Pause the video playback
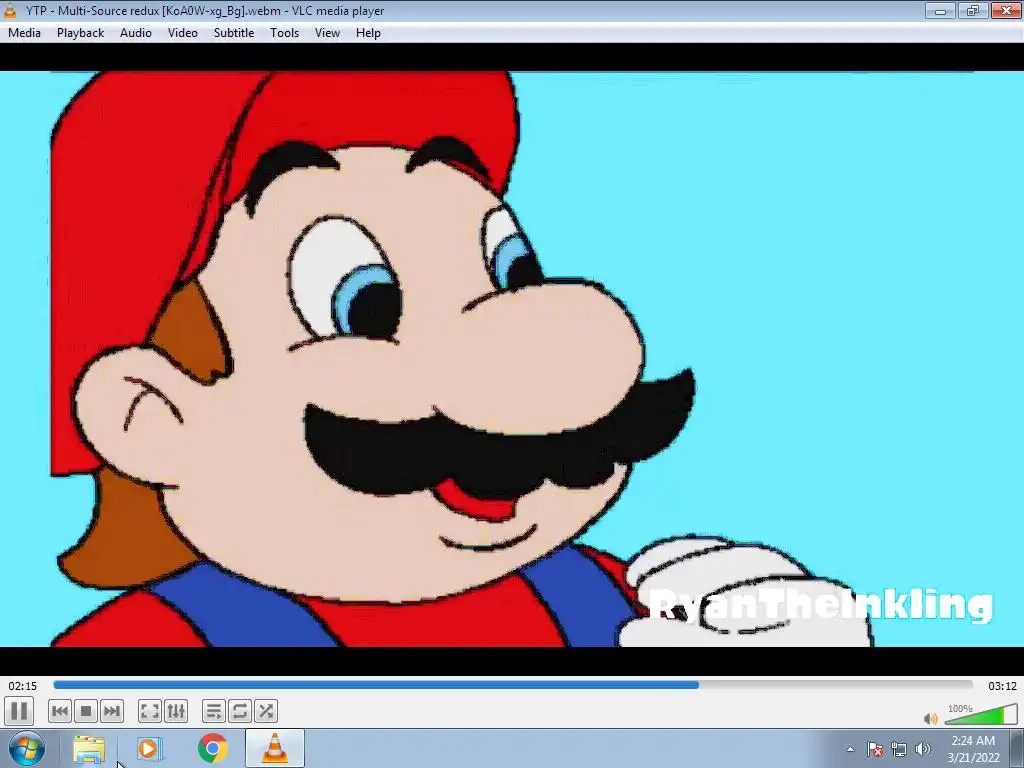 pos(19,711)
